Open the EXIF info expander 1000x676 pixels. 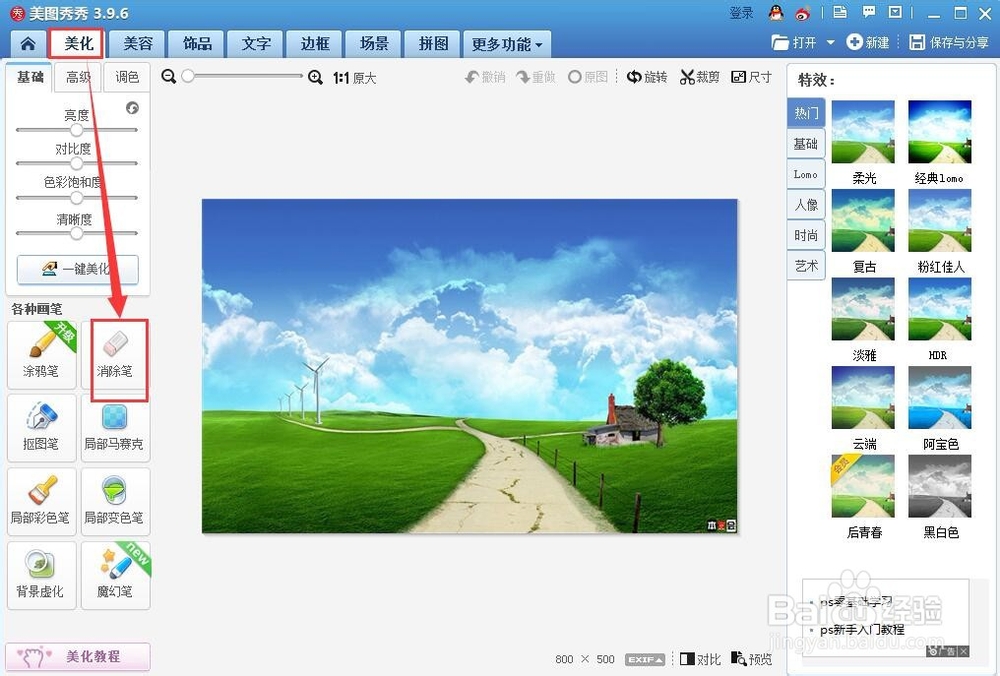tap(645, 659)
